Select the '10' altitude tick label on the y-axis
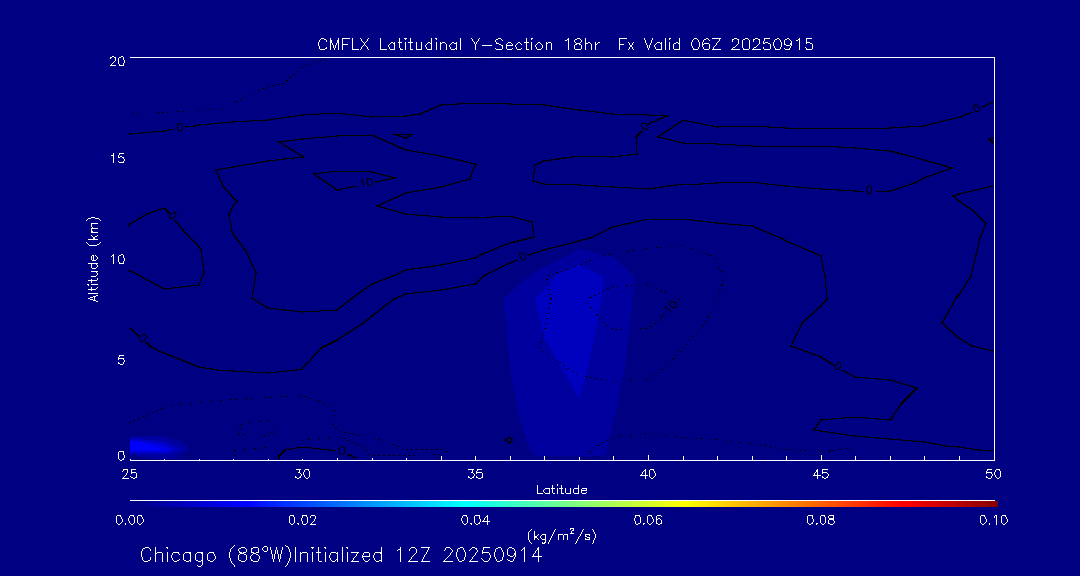 pos(116,259)
